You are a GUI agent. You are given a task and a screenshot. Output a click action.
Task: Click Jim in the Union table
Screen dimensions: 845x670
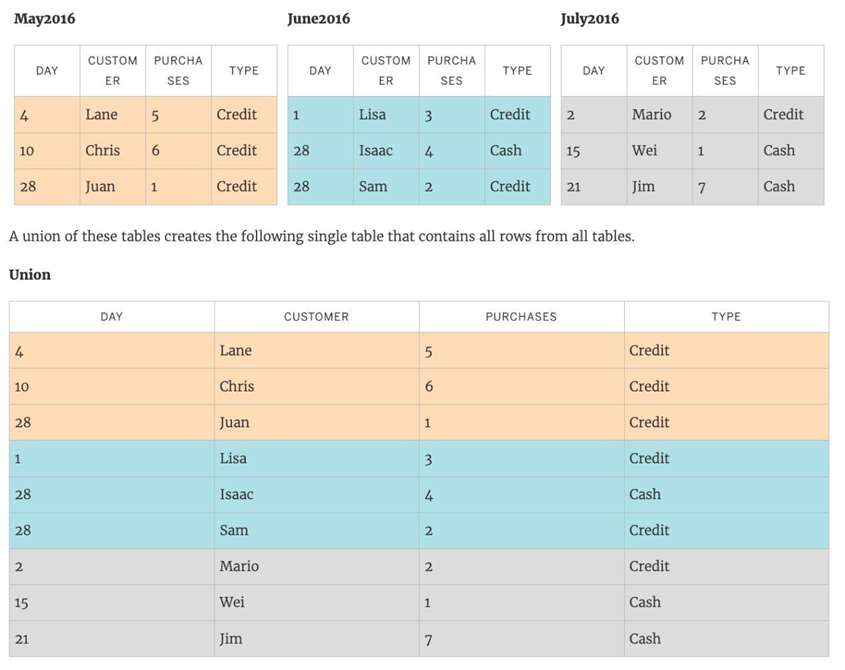pos(231,639)
